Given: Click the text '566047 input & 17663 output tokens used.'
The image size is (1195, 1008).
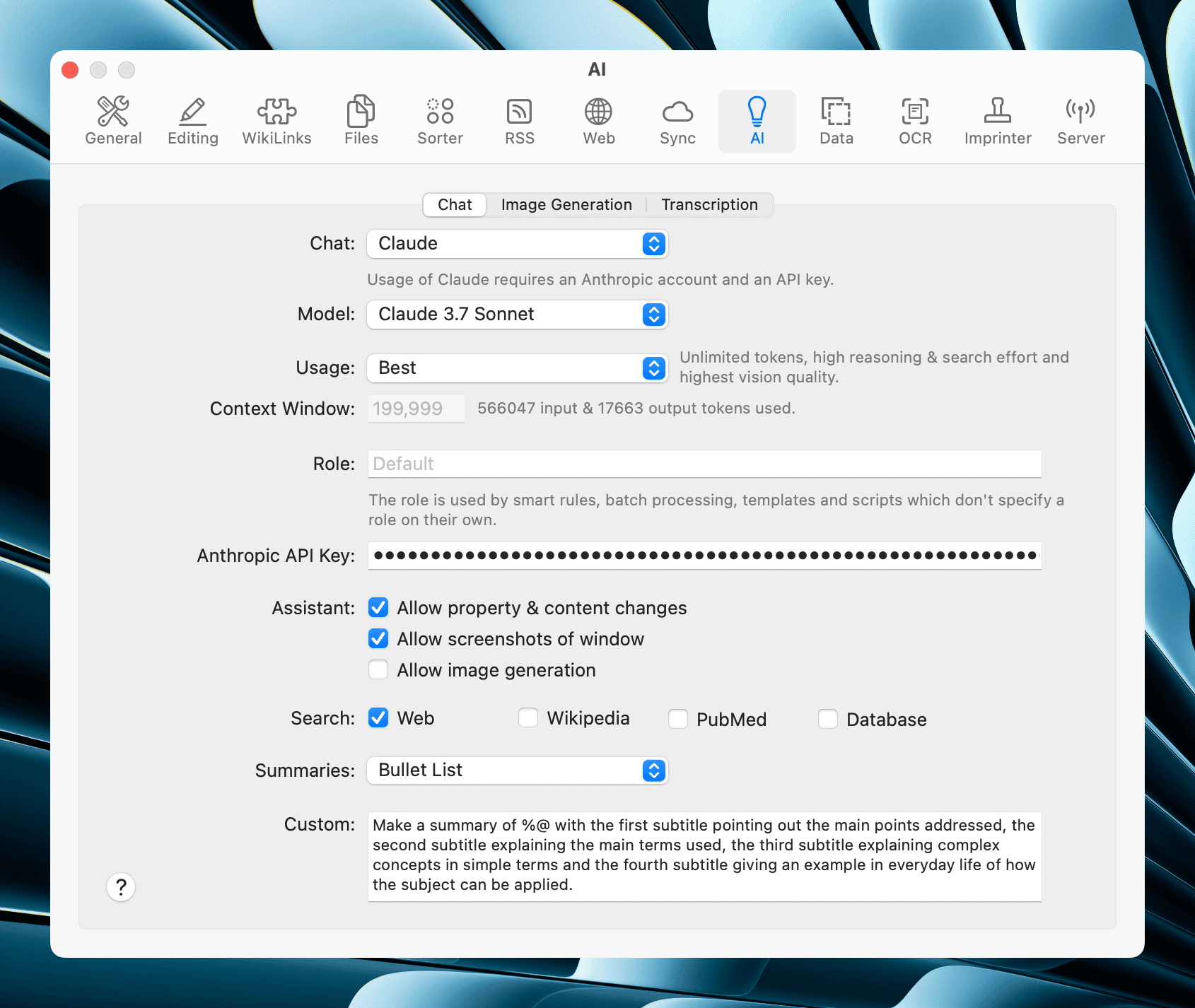Looking at the screenshot, I should point(636,409).
